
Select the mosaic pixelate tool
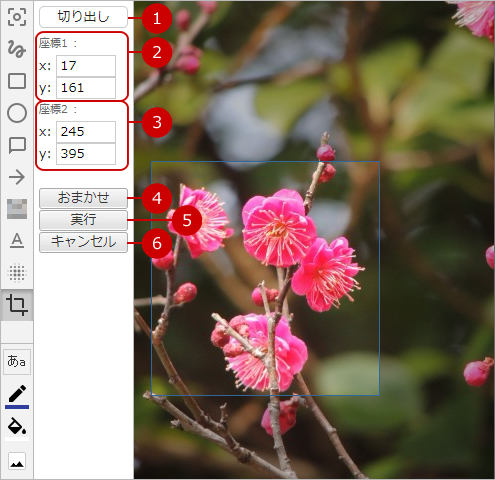(x=17, y=209)
